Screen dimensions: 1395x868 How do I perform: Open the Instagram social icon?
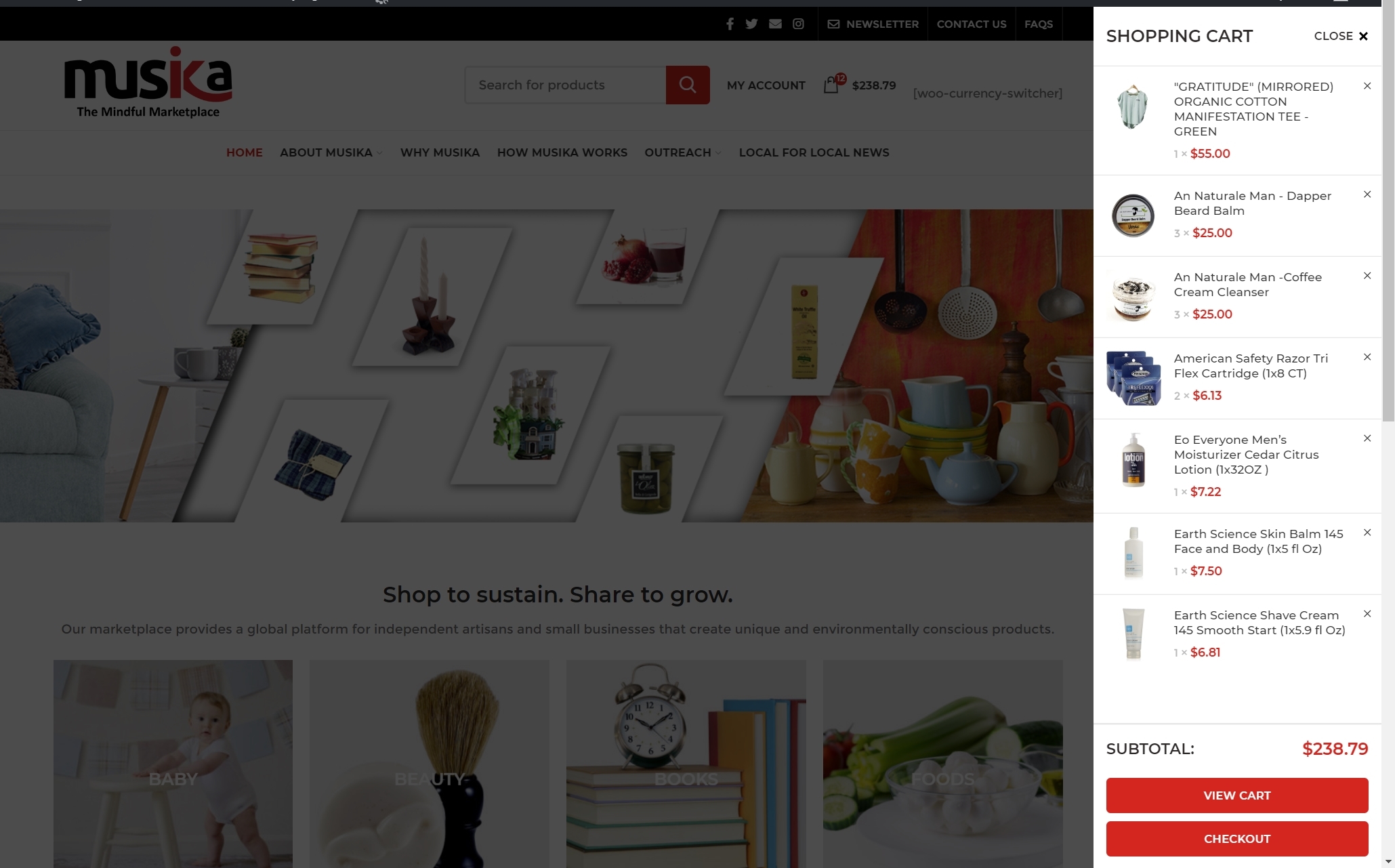pyautogui.click(x=798, y=24)
